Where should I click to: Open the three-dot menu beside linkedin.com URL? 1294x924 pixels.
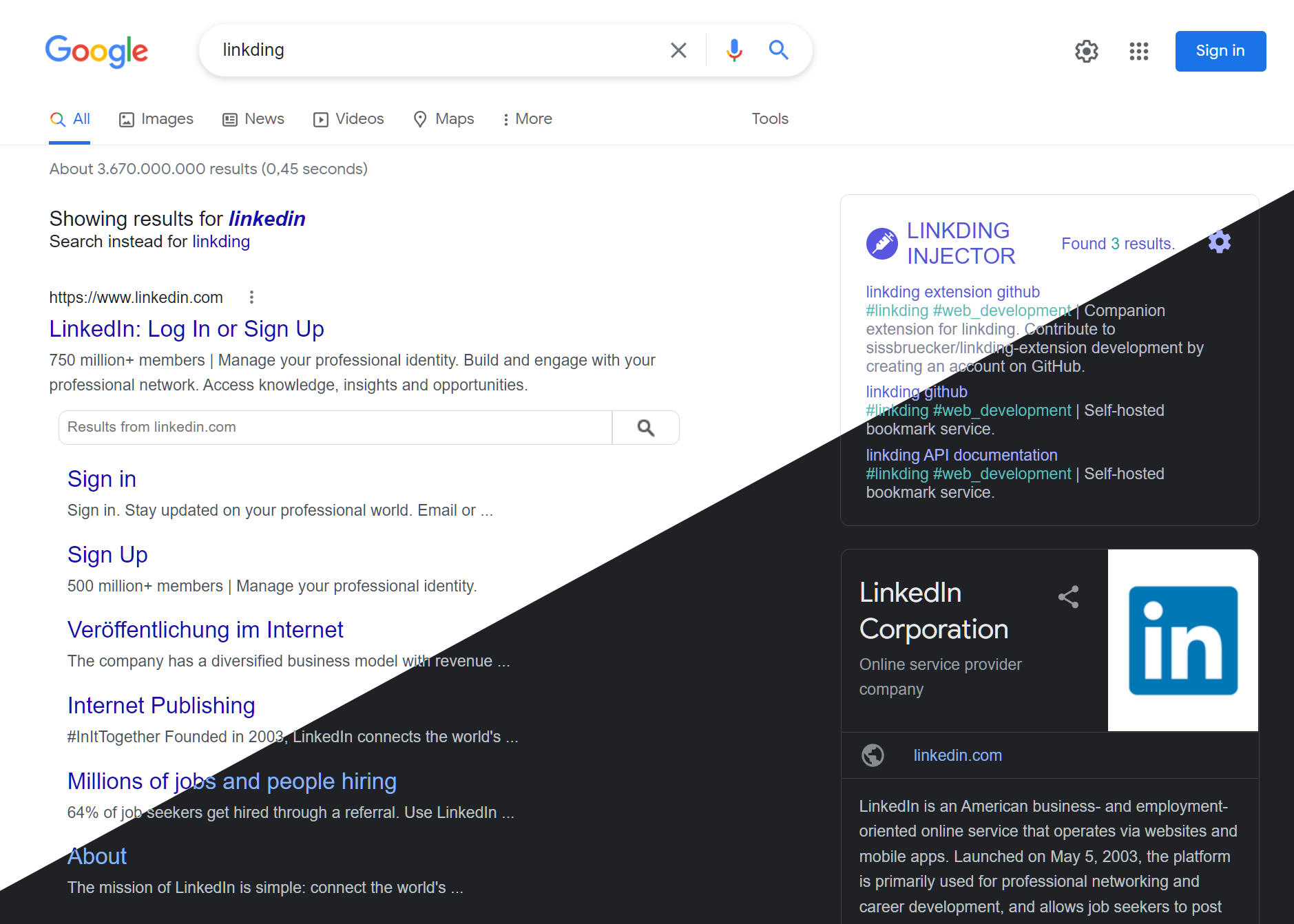[251, 297]
